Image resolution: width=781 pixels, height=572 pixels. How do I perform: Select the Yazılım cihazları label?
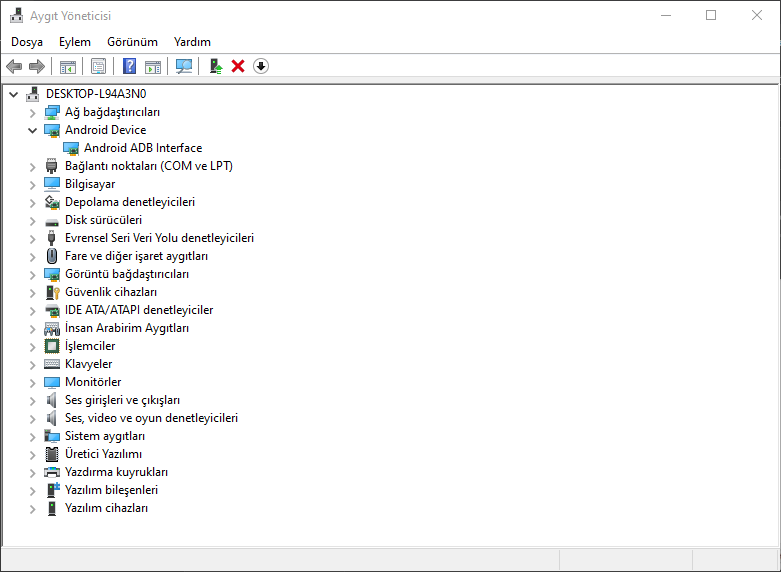[x=107, y=508]
